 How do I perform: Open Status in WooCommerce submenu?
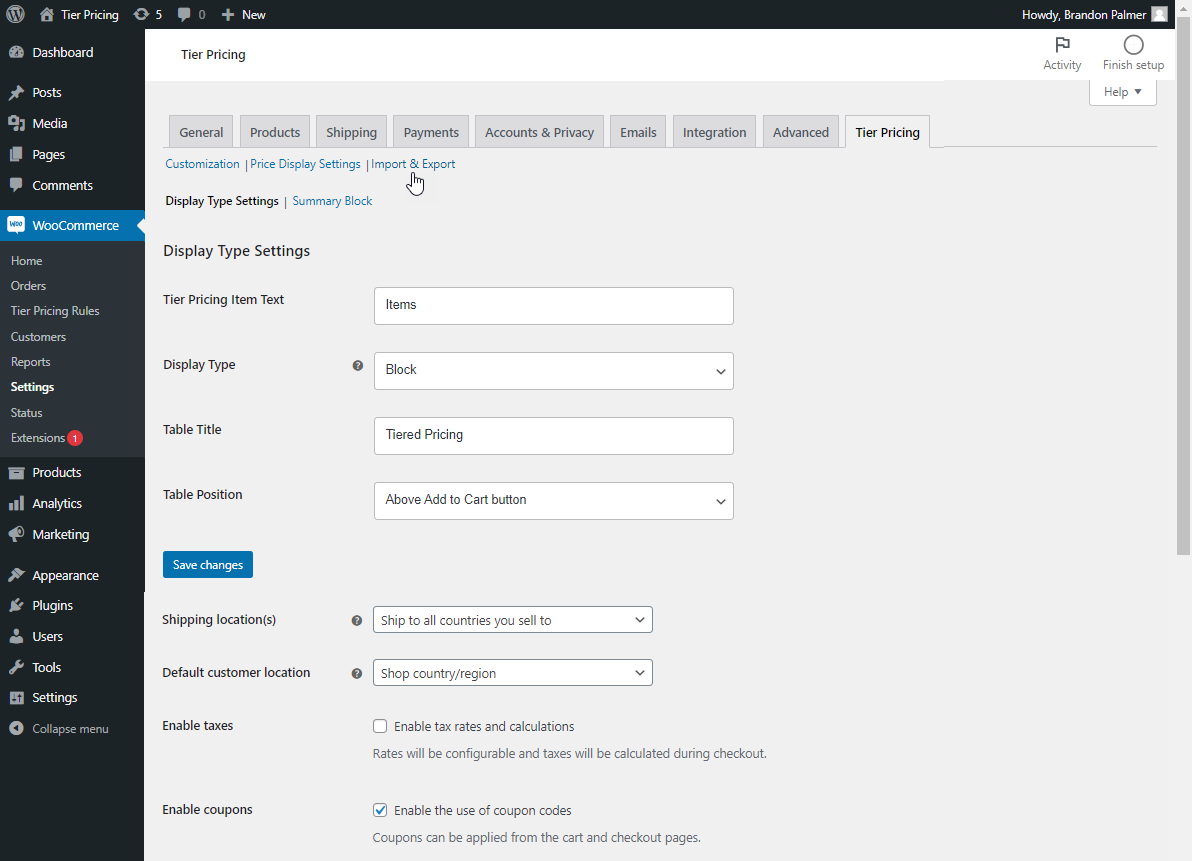click(27, 413)
